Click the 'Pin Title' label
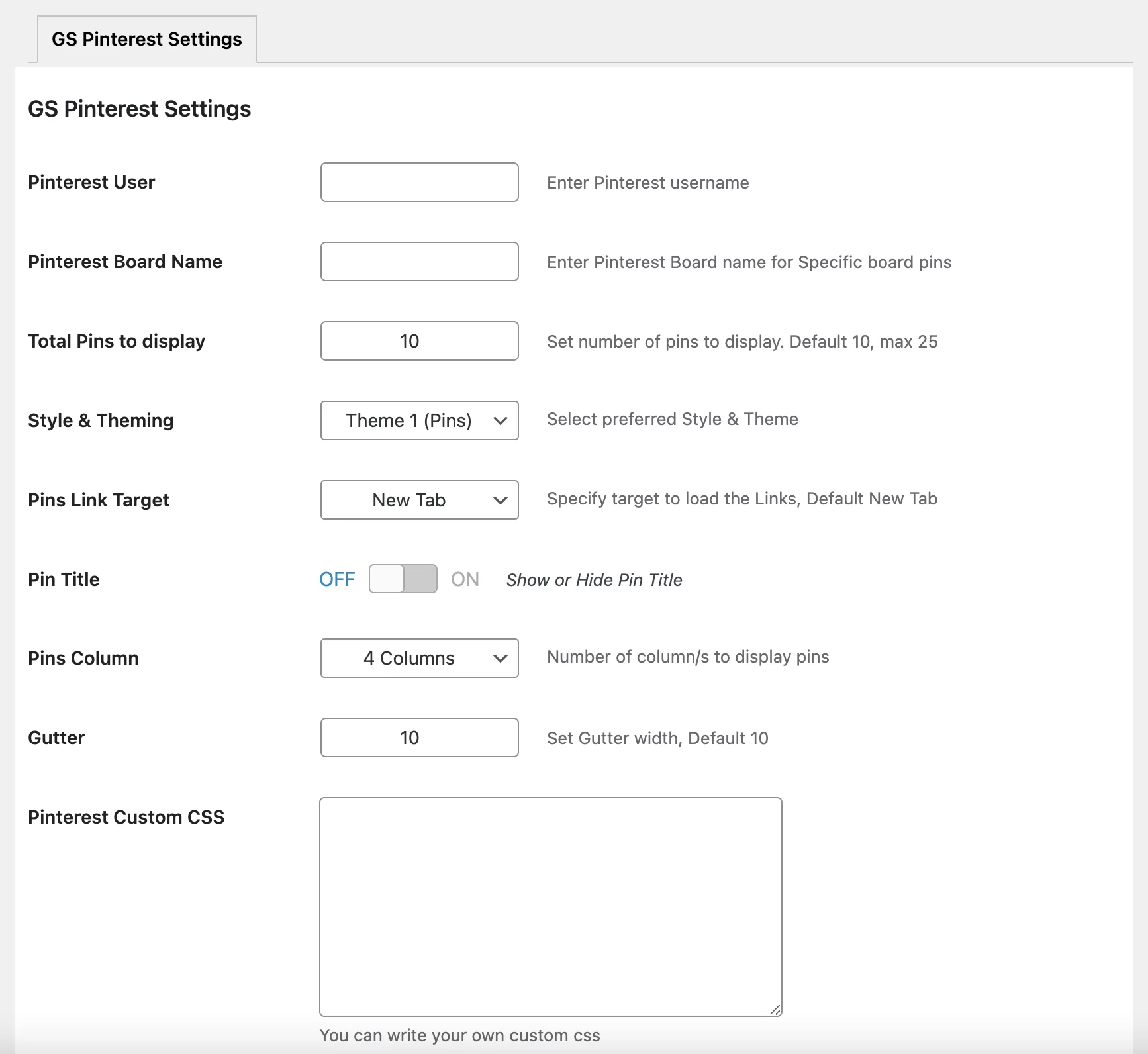This screenshot has width=1148, height=1054. (63, 579)
